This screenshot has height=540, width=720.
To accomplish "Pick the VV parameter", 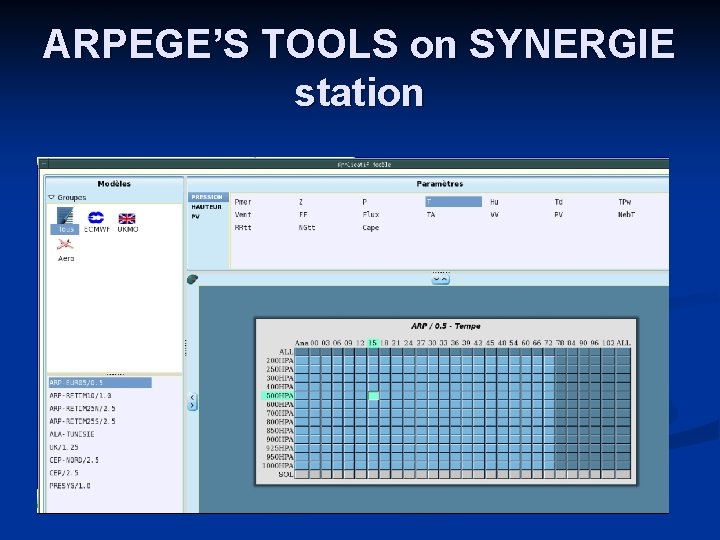I will click(x=495, y=214).
